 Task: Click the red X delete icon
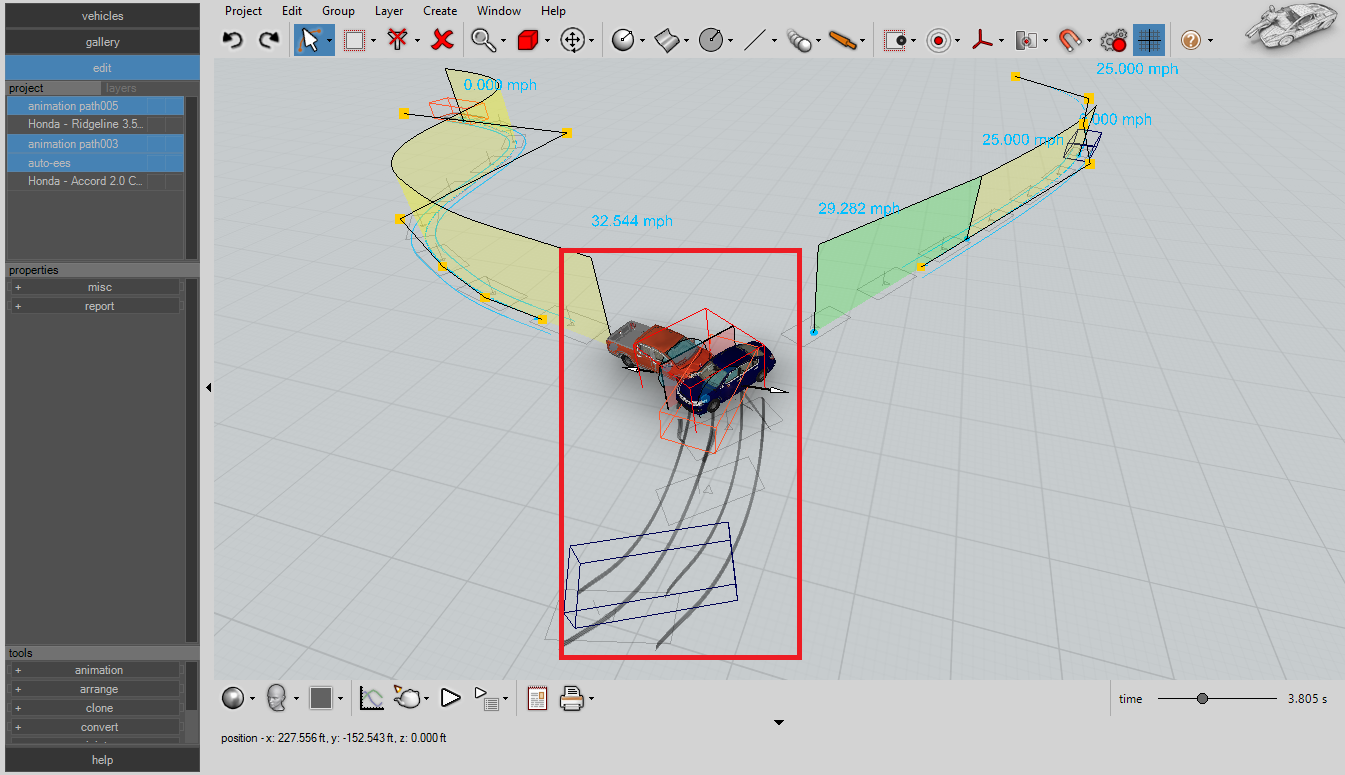point(443,40)
